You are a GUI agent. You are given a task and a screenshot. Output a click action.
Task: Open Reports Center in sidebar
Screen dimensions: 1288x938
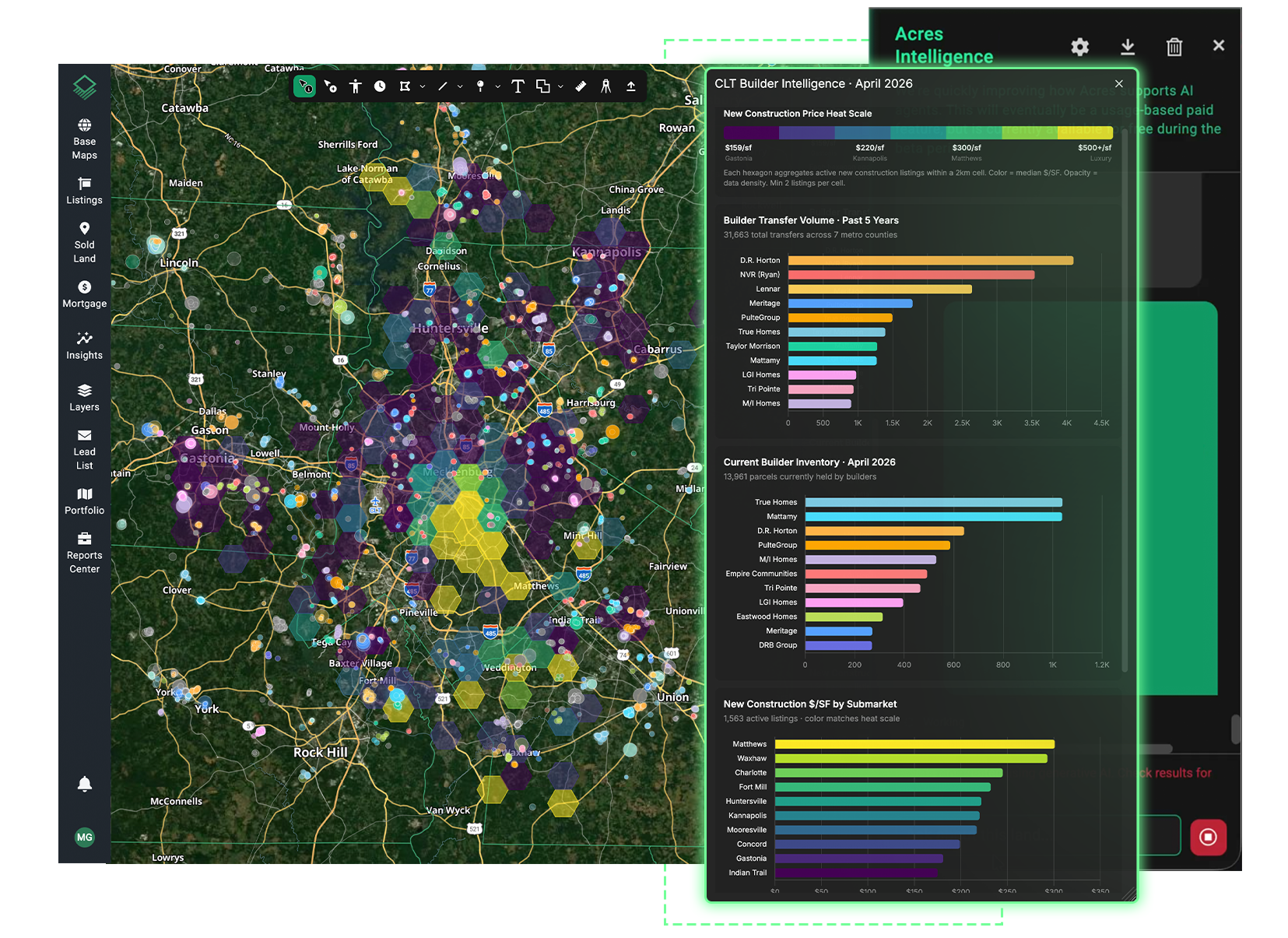pyautogui.click(x=84, y=553)
